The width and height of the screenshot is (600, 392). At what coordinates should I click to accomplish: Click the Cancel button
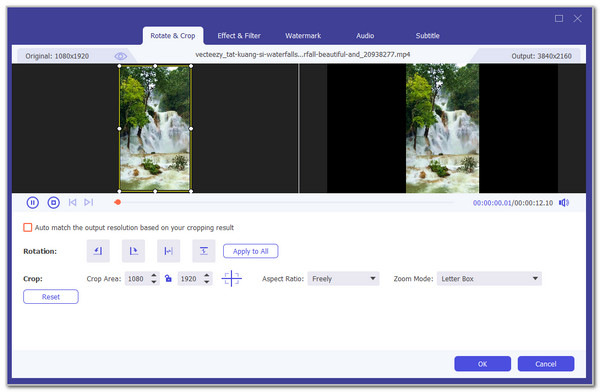point(546,364)
